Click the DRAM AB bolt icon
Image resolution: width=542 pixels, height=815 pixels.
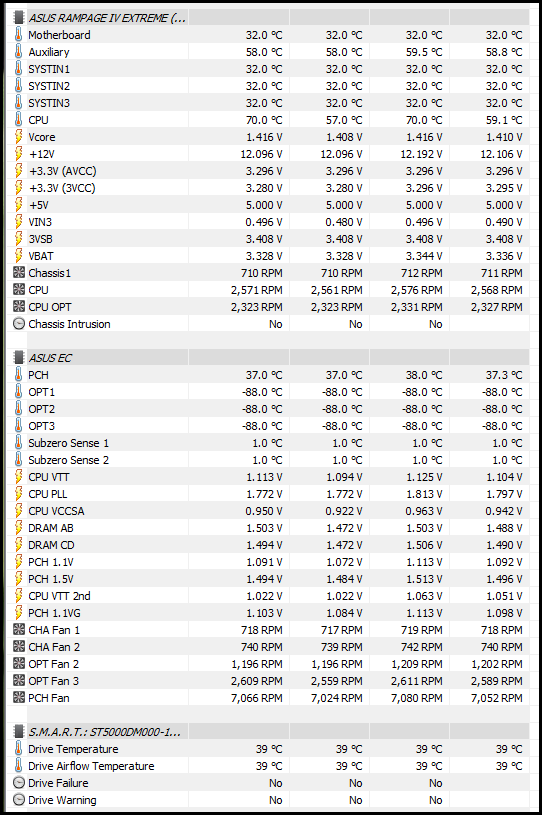click(x=19, y=528)
